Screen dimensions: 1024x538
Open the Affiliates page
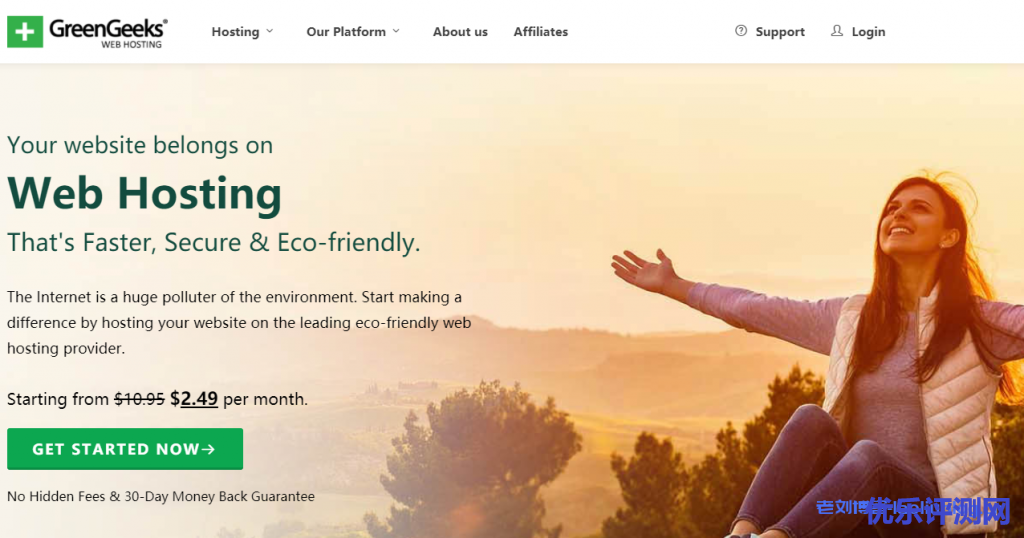[541, 32]
